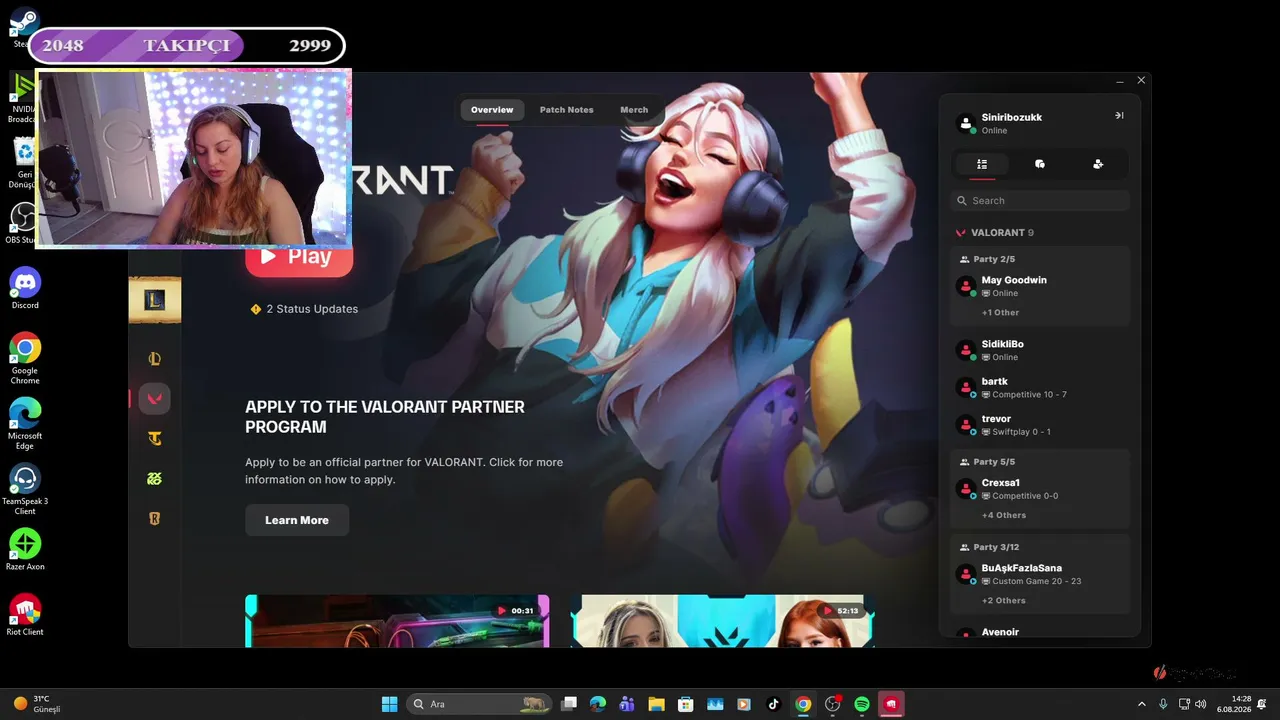Open the weather widget showing 31°C
Viewport: 1280px width, 720px height.
point(37,704)
